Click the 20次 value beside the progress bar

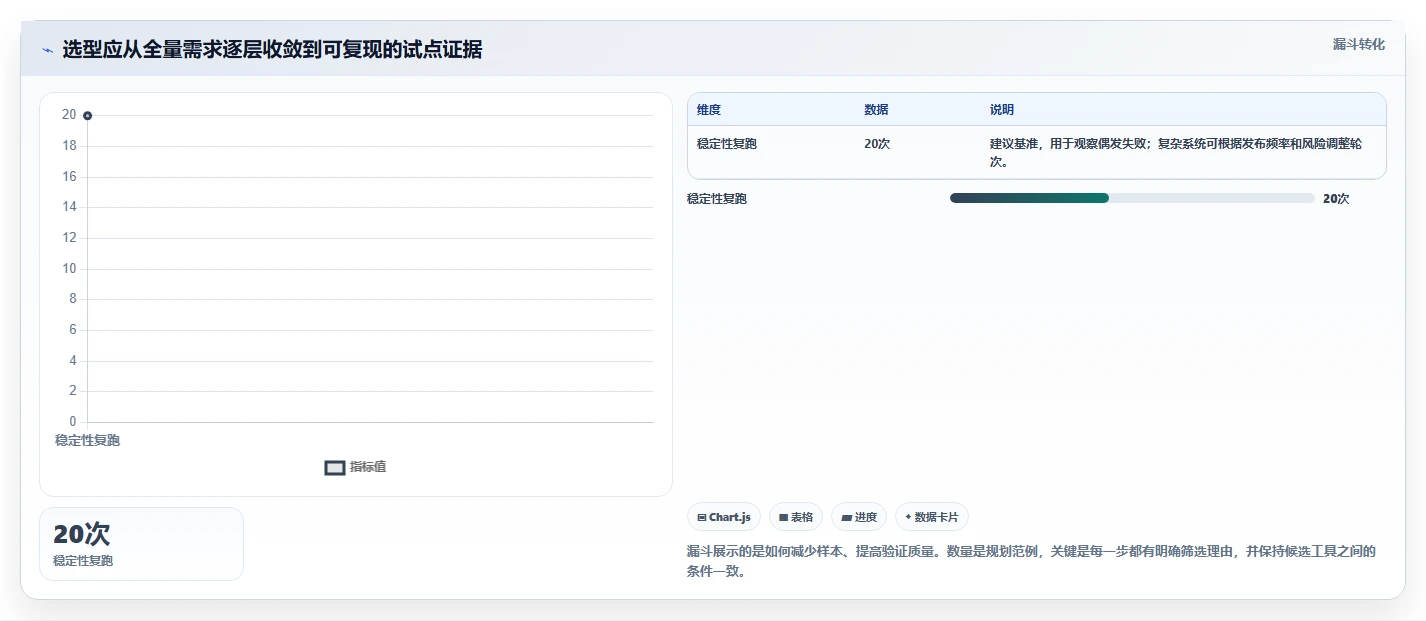[x=1336, y=199]
